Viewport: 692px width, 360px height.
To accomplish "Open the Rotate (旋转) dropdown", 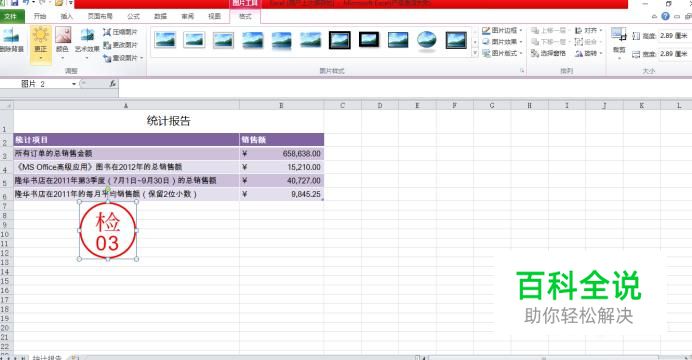I will [588, 53].
